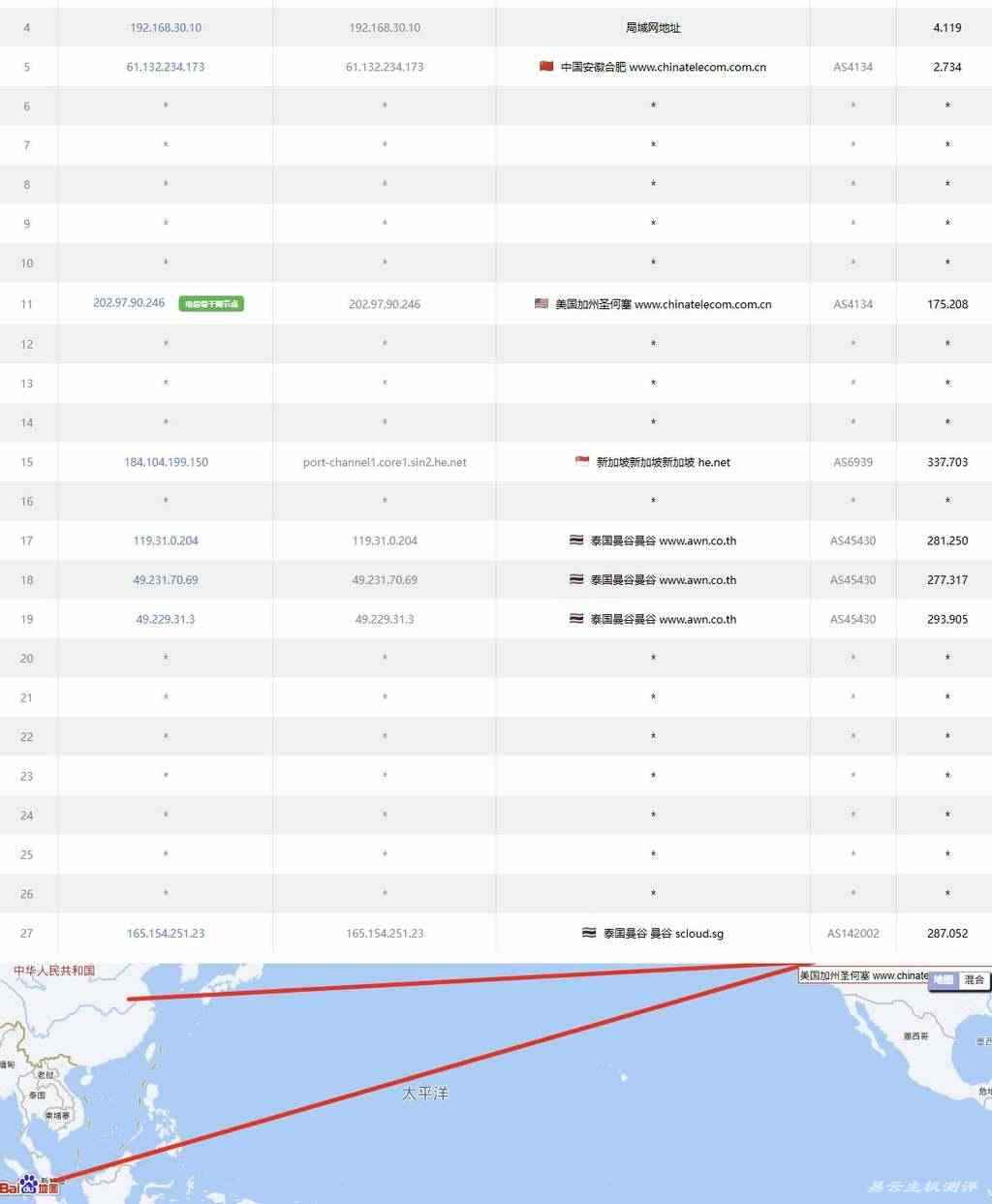Click the green backbone node badge in hop 11
Image resolution: width=992 pixels, height=1204 pixels.
(210, 304)
